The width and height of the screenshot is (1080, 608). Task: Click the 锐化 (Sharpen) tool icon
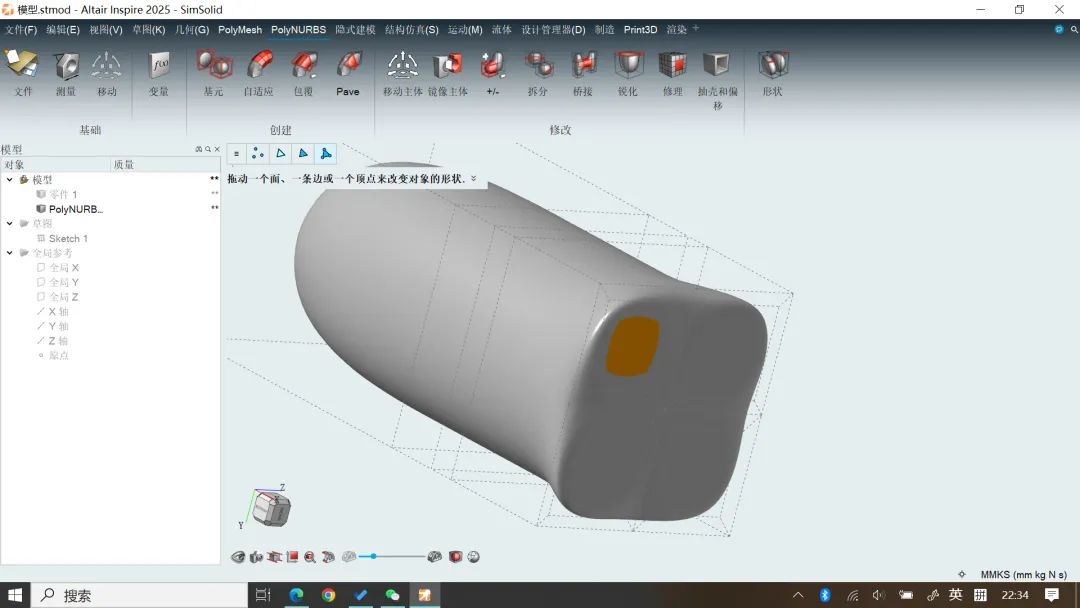pyautogui.click(x=627, y=68)
